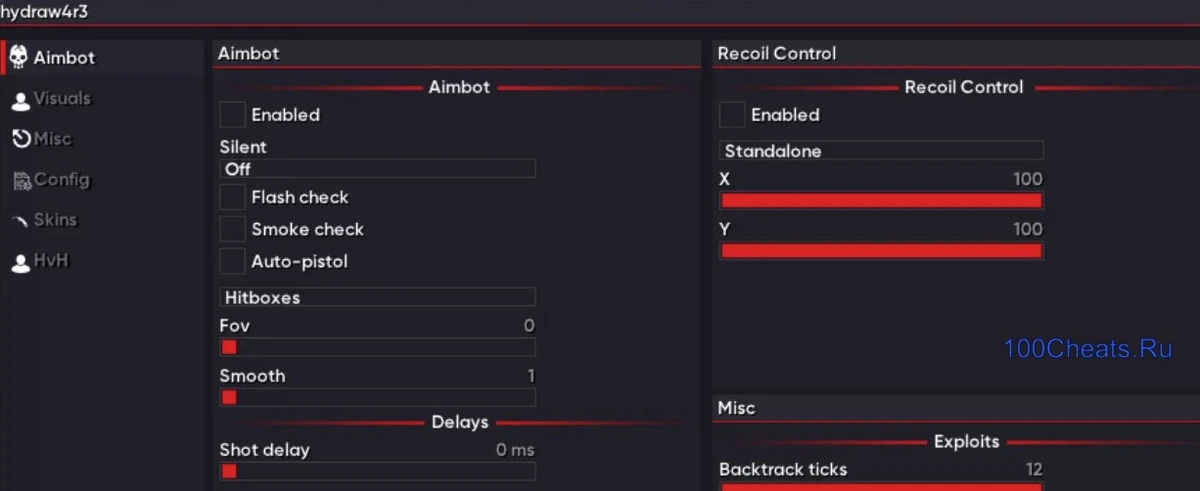Click the Skins knife icon

20,221
